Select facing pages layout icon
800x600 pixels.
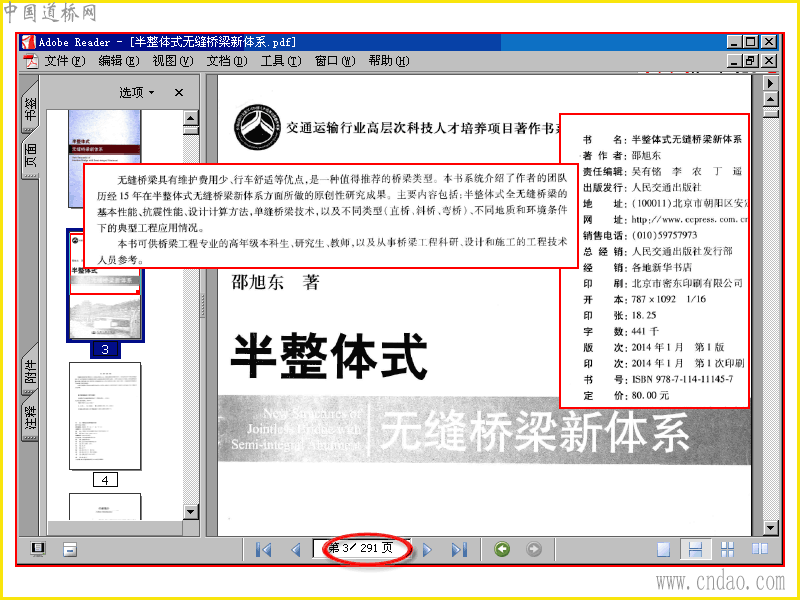point(760,549)
